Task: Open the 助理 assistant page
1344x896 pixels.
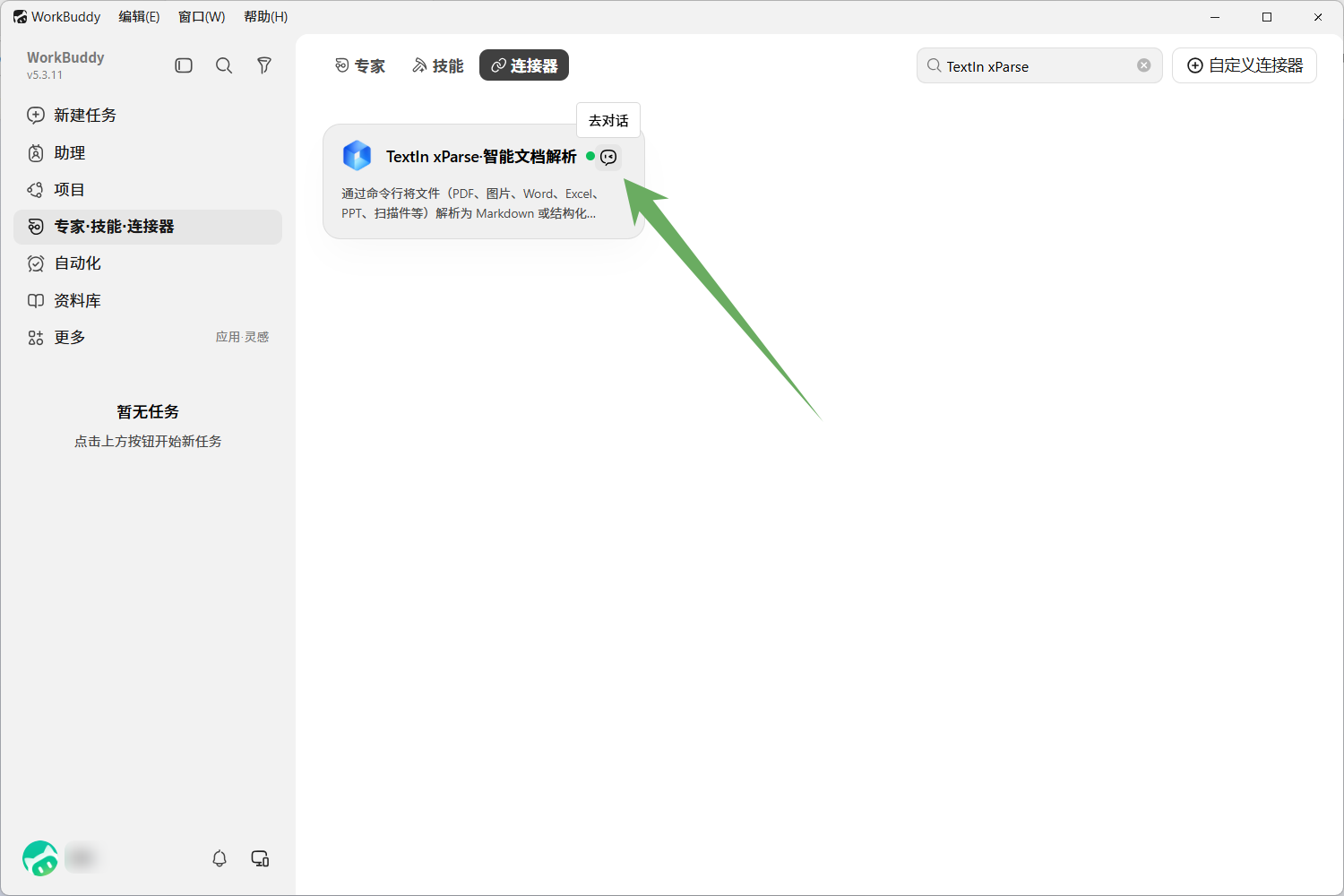Action: click(x=148, y=153)
